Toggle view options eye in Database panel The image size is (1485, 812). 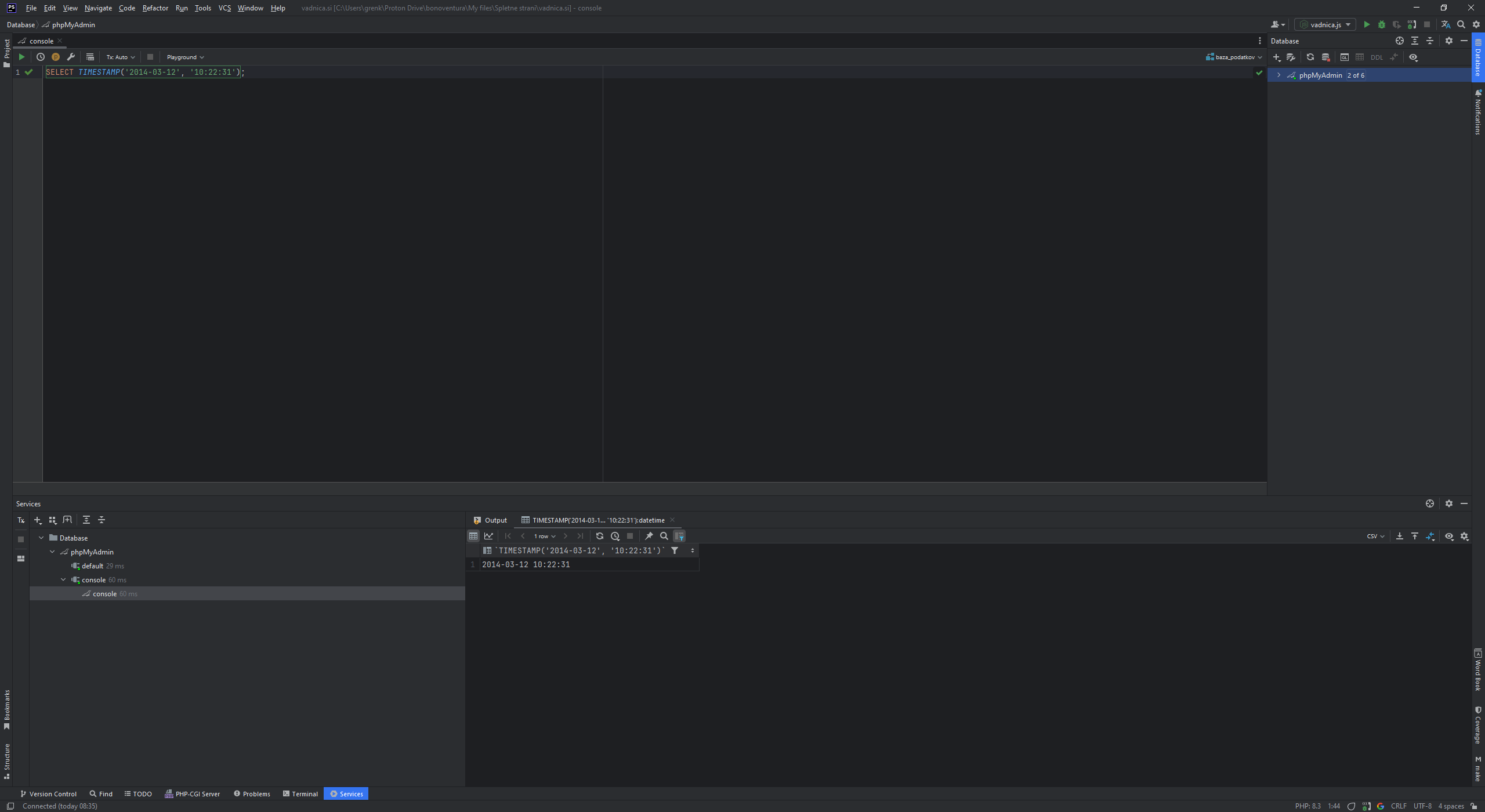[x=1413, y=57]
